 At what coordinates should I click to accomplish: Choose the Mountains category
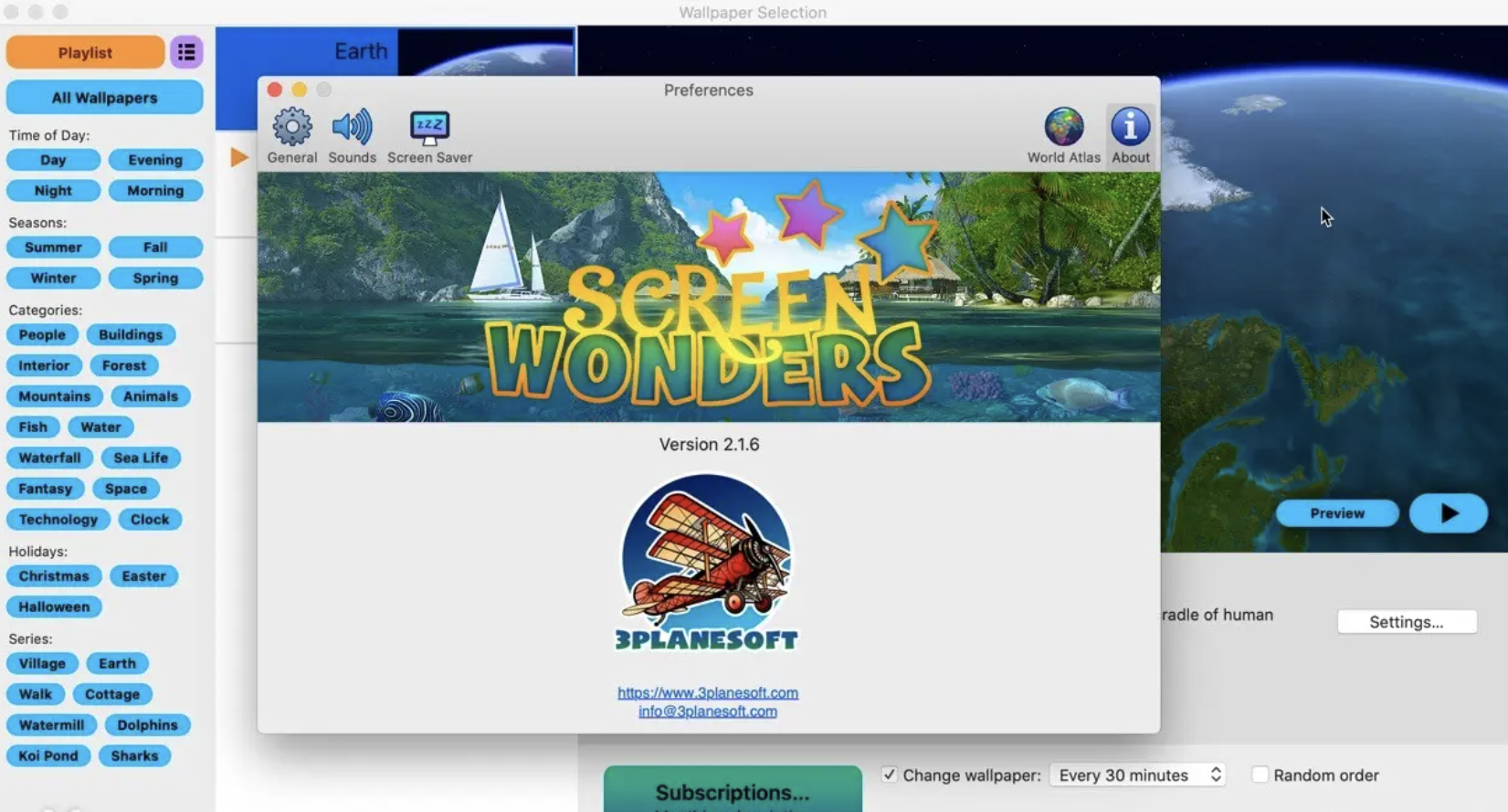55,396
